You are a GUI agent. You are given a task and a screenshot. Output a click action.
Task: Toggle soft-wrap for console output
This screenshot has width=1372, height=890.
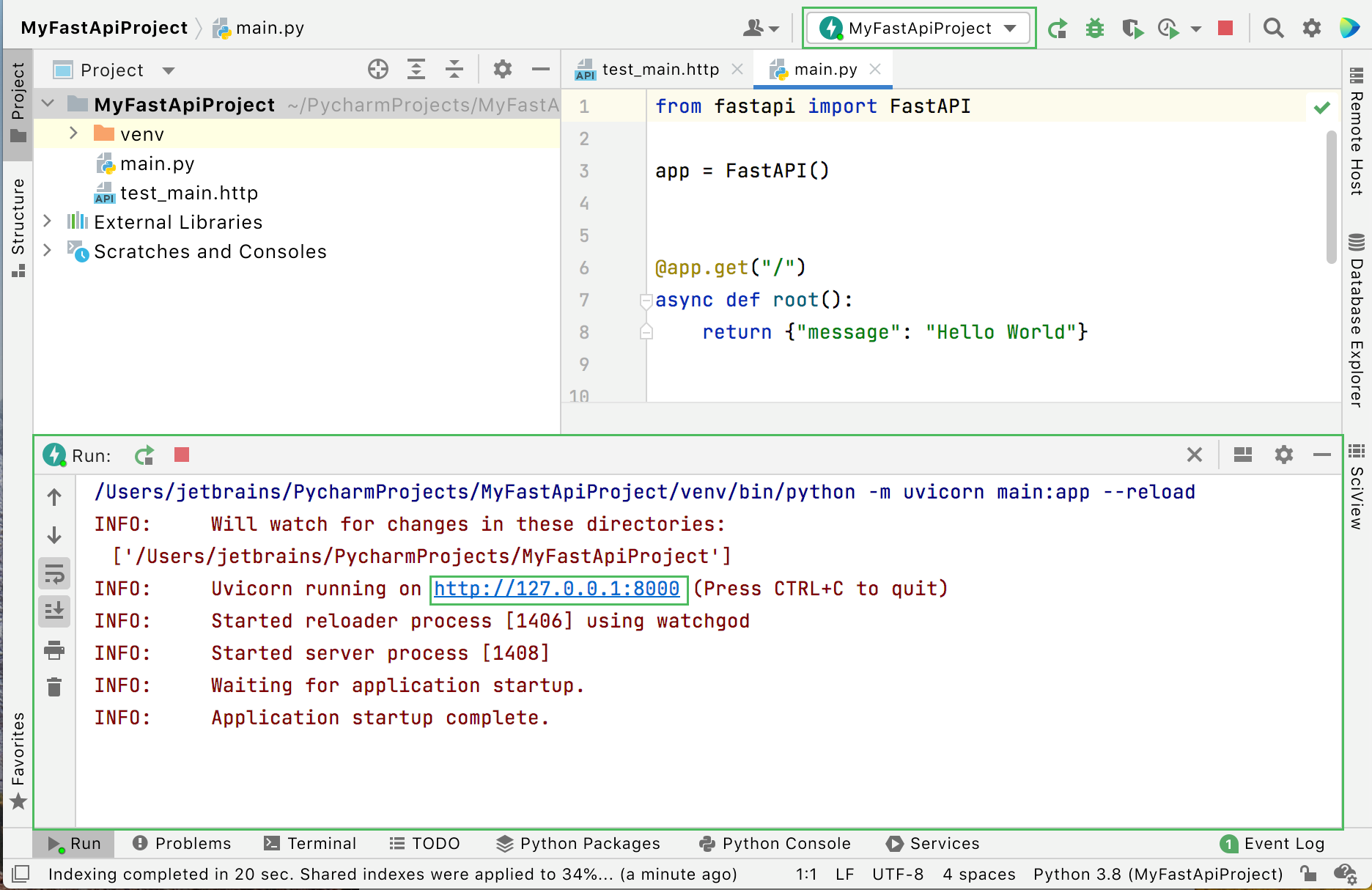pos(54,573)
